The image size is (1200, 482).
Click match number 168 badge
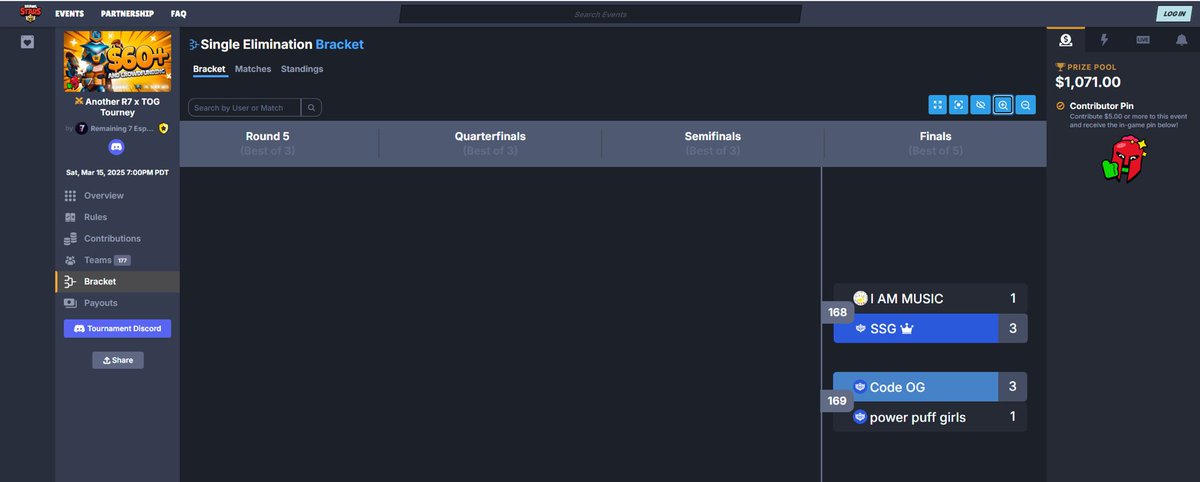click(x=838, y=312)
